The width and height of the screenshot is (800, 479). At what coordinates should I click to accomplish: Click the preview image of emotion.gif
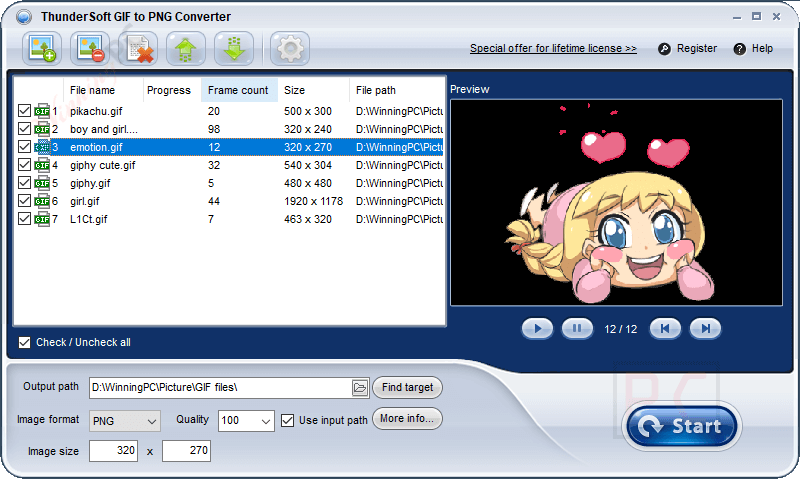(616, 203)
